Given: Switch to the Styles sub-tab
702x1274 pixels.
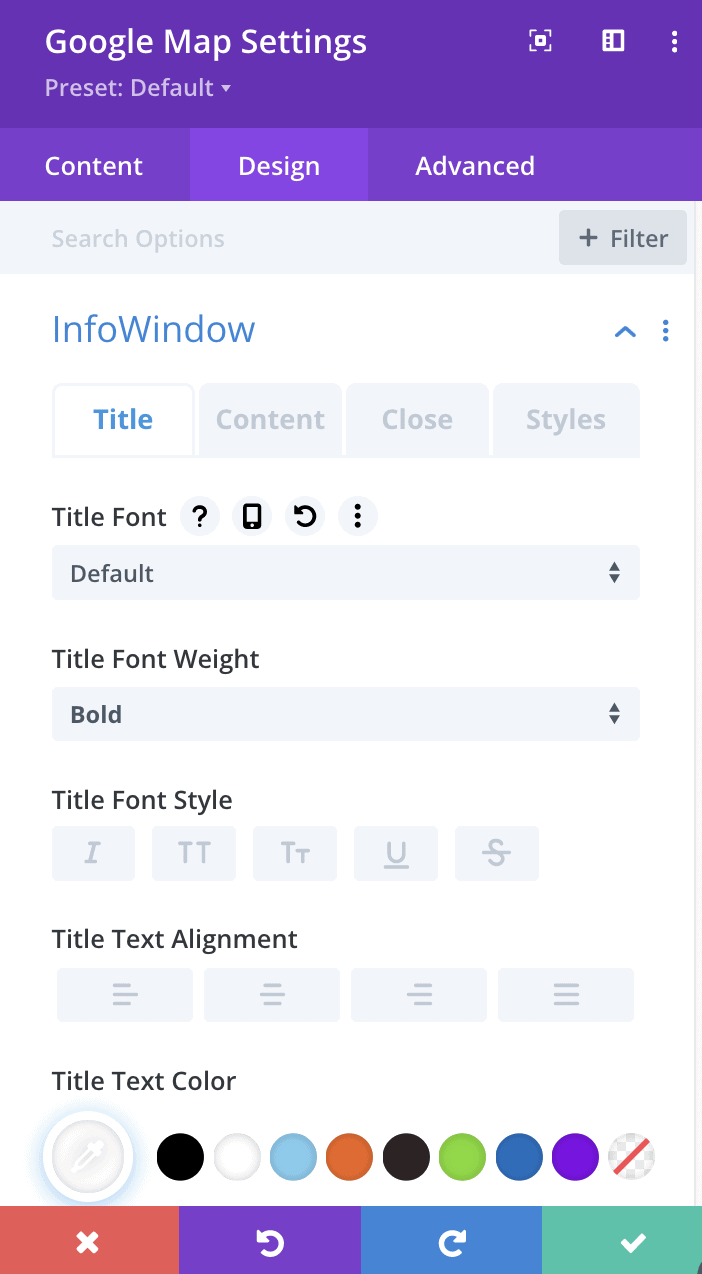Looking at the screenshot, I should (566, 419).
